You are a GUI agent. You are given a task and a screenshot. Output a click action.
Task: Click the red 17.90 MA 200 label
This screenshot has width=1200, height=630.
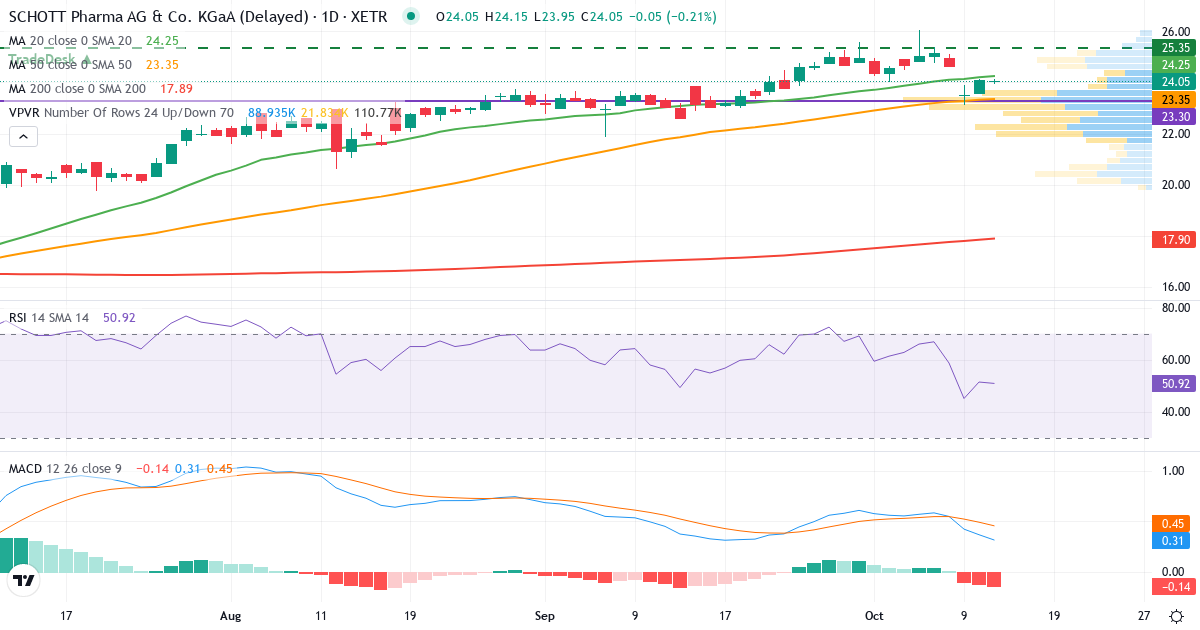(1172, 240)
